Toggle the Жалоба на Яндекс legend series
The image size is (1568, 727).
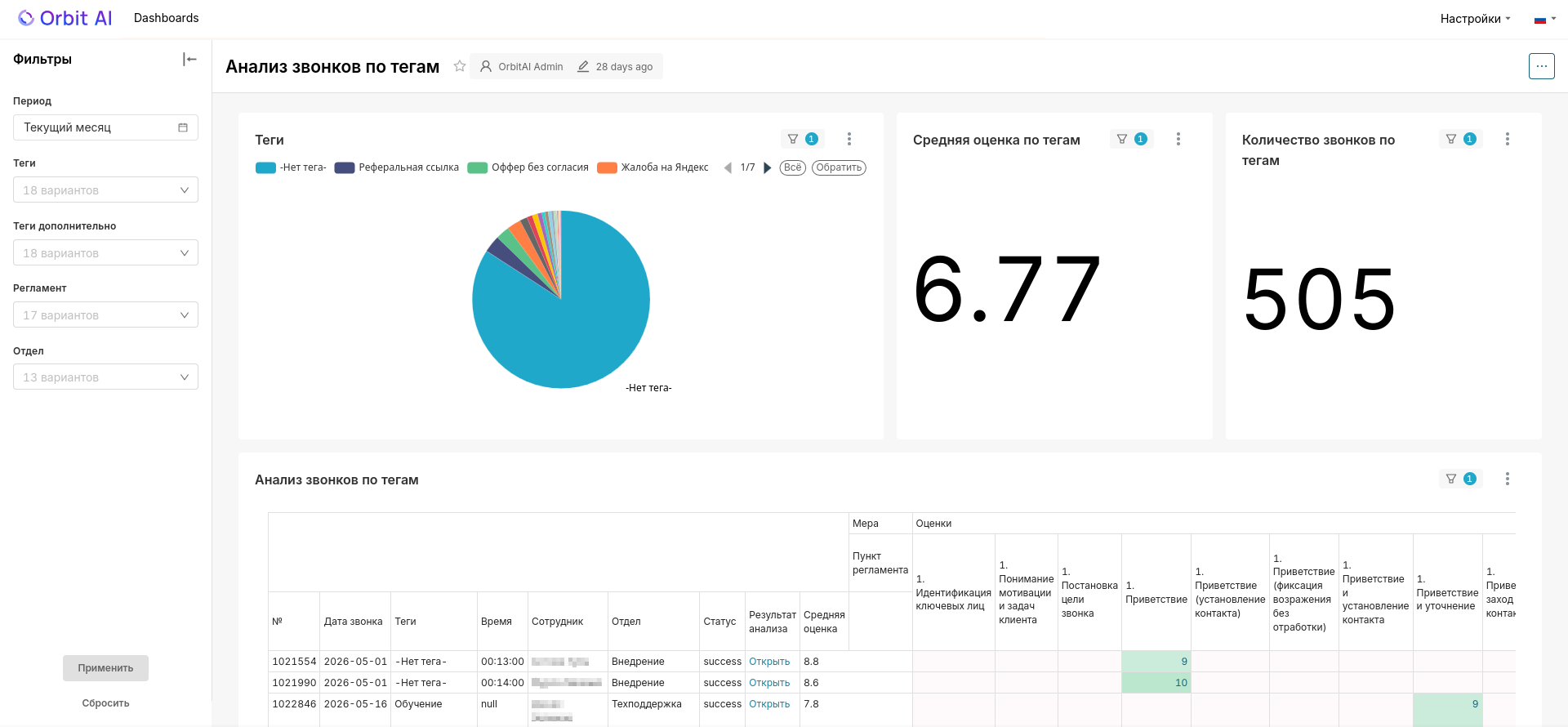pyautogui.click(x=653, y=167)
